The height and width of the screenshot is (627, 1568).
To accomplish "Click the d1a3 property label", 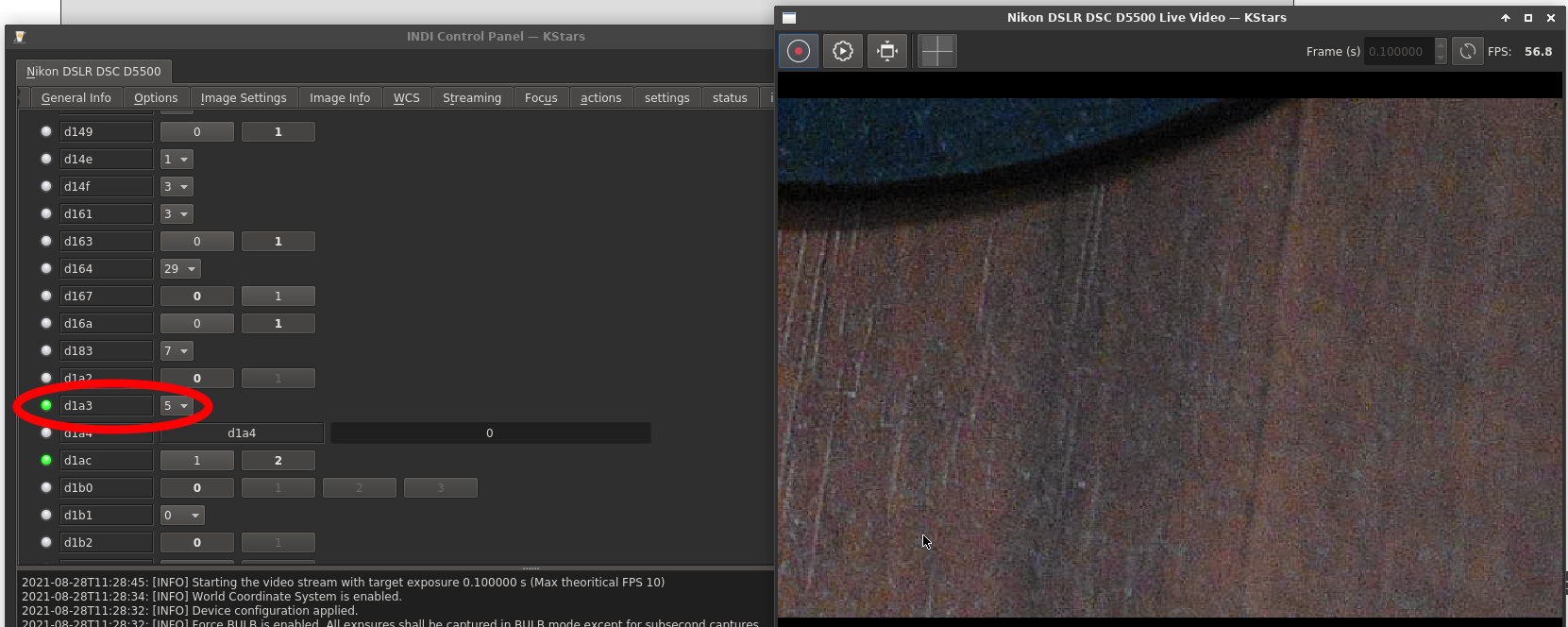I will tap(107, 405).
